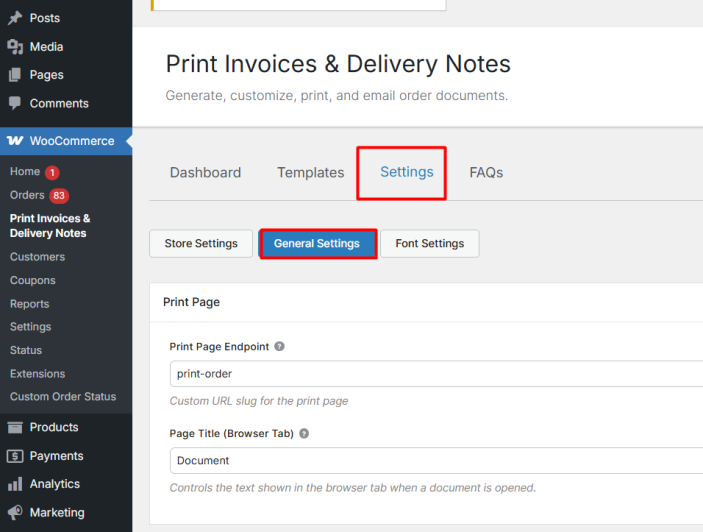Screen dimensions: 703x532
Task: Show help tooltip for Page Title
Action: 304,434
